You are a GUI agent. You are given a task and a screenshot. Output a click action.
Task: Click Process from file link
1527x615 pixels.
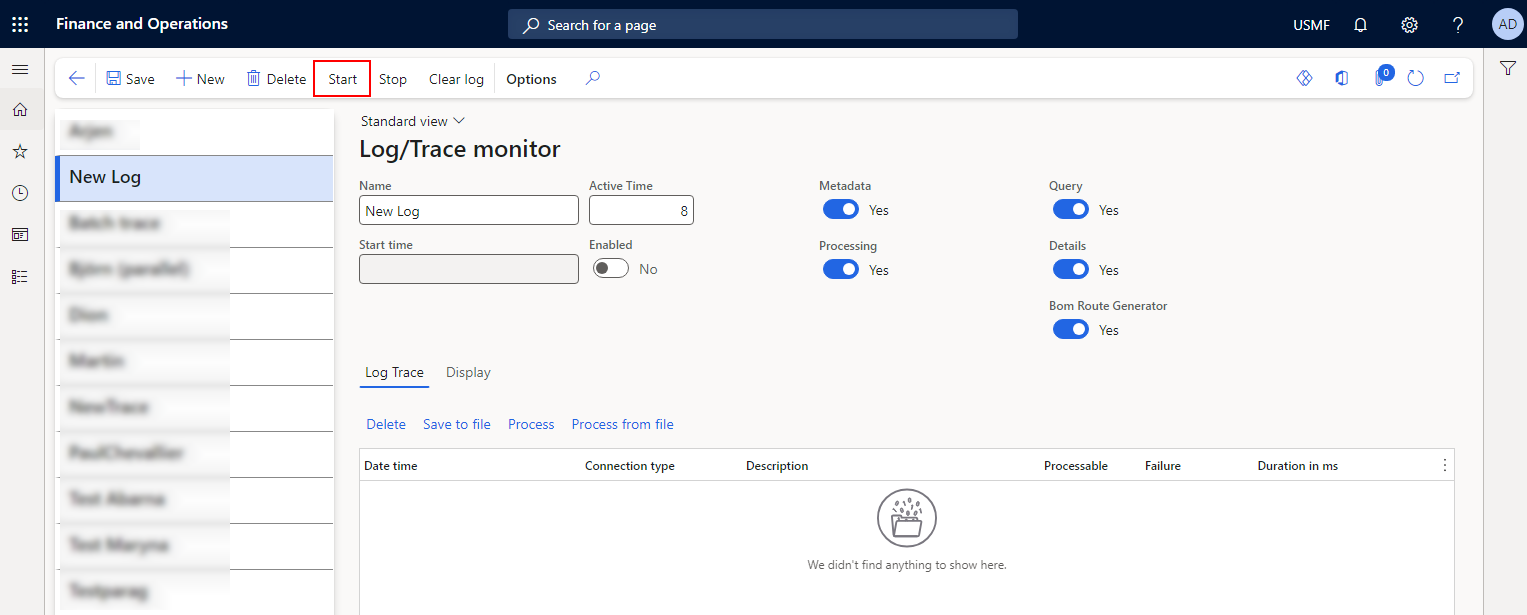coord(623,425)
